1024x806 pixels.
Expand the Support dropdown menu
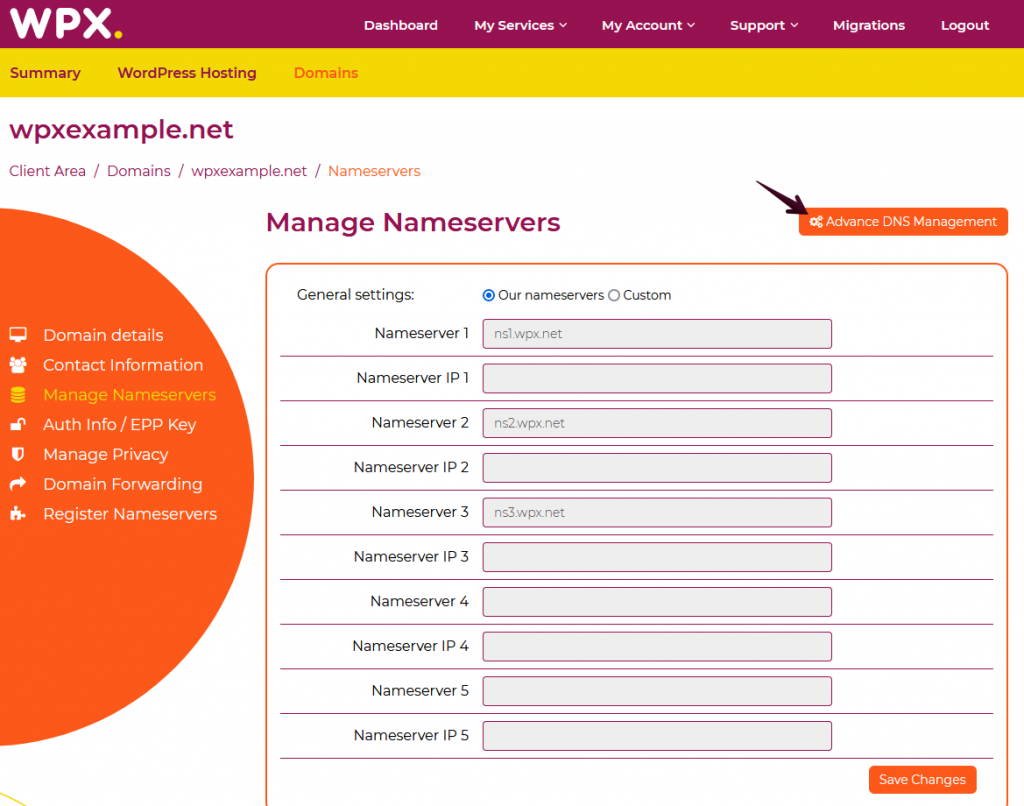(x=764, y=25)
